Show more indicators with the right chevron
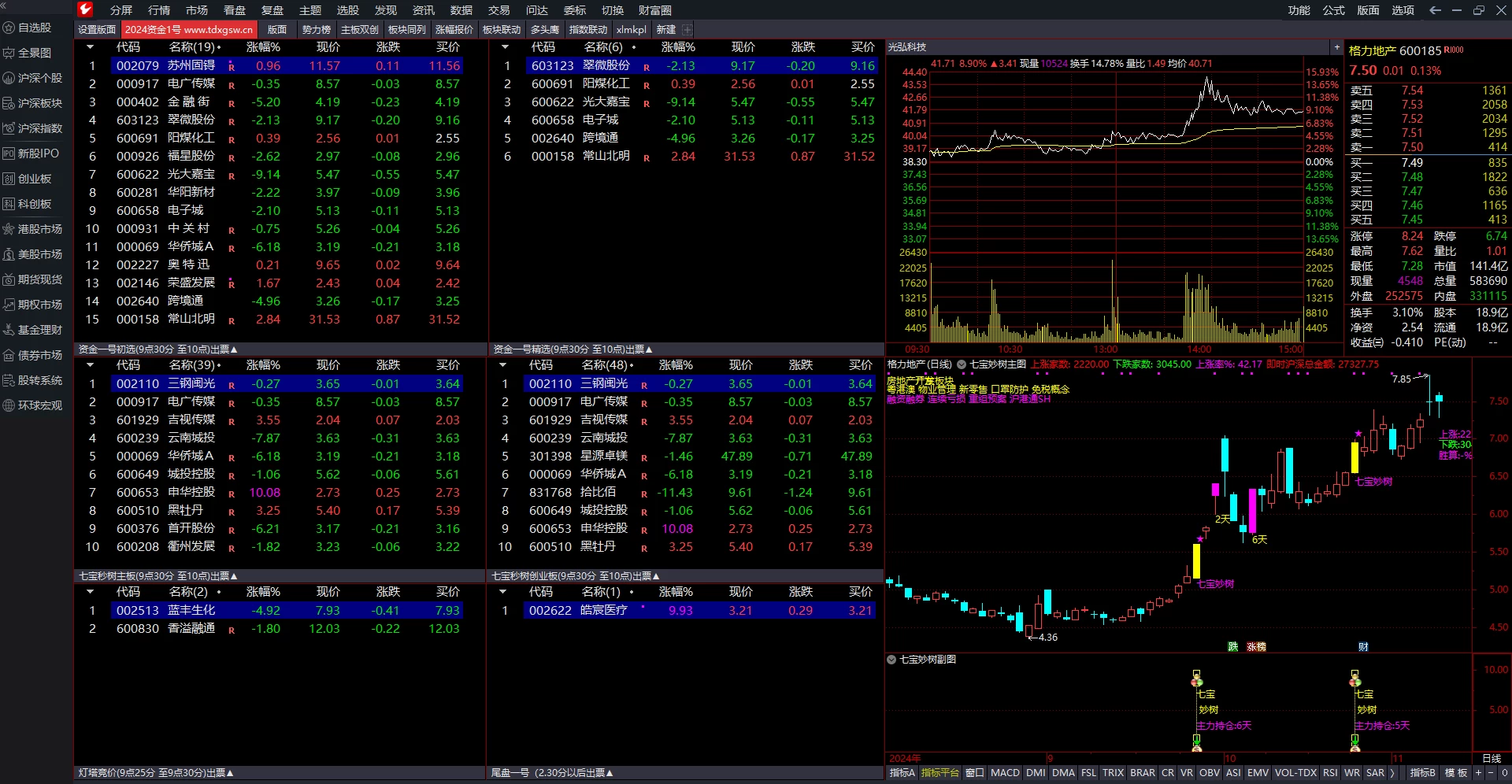The height and width of the screenshot is (784, 1512). (1392, 773)
